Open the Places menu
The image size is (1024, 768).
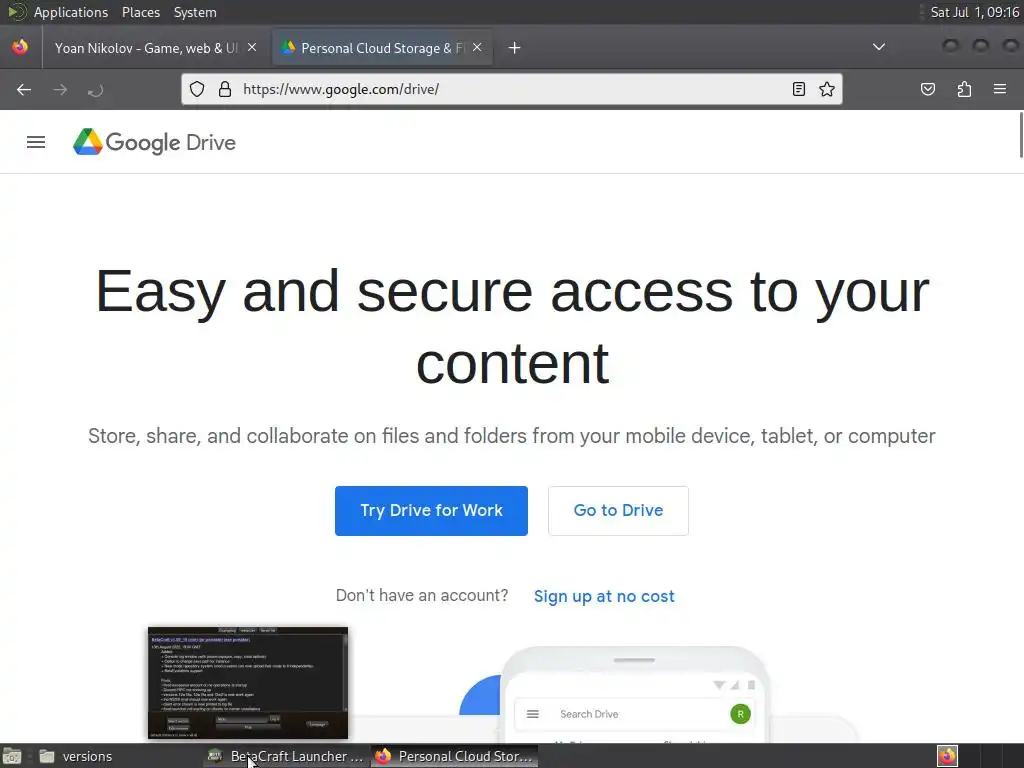[140, 12]
